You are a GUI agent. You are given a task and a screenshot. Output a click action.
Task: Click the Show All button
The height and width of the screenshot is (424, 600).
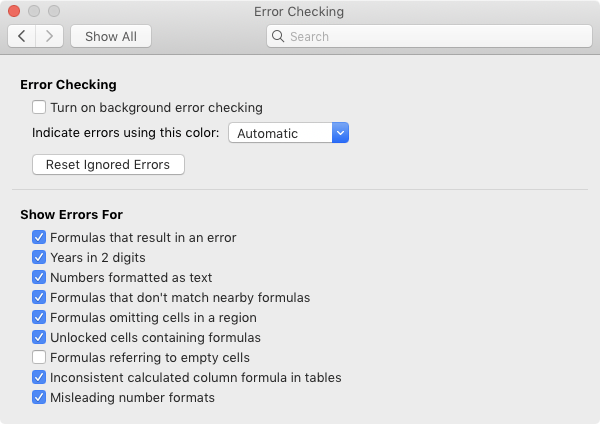pyautogui.click(x=110, y=36)
